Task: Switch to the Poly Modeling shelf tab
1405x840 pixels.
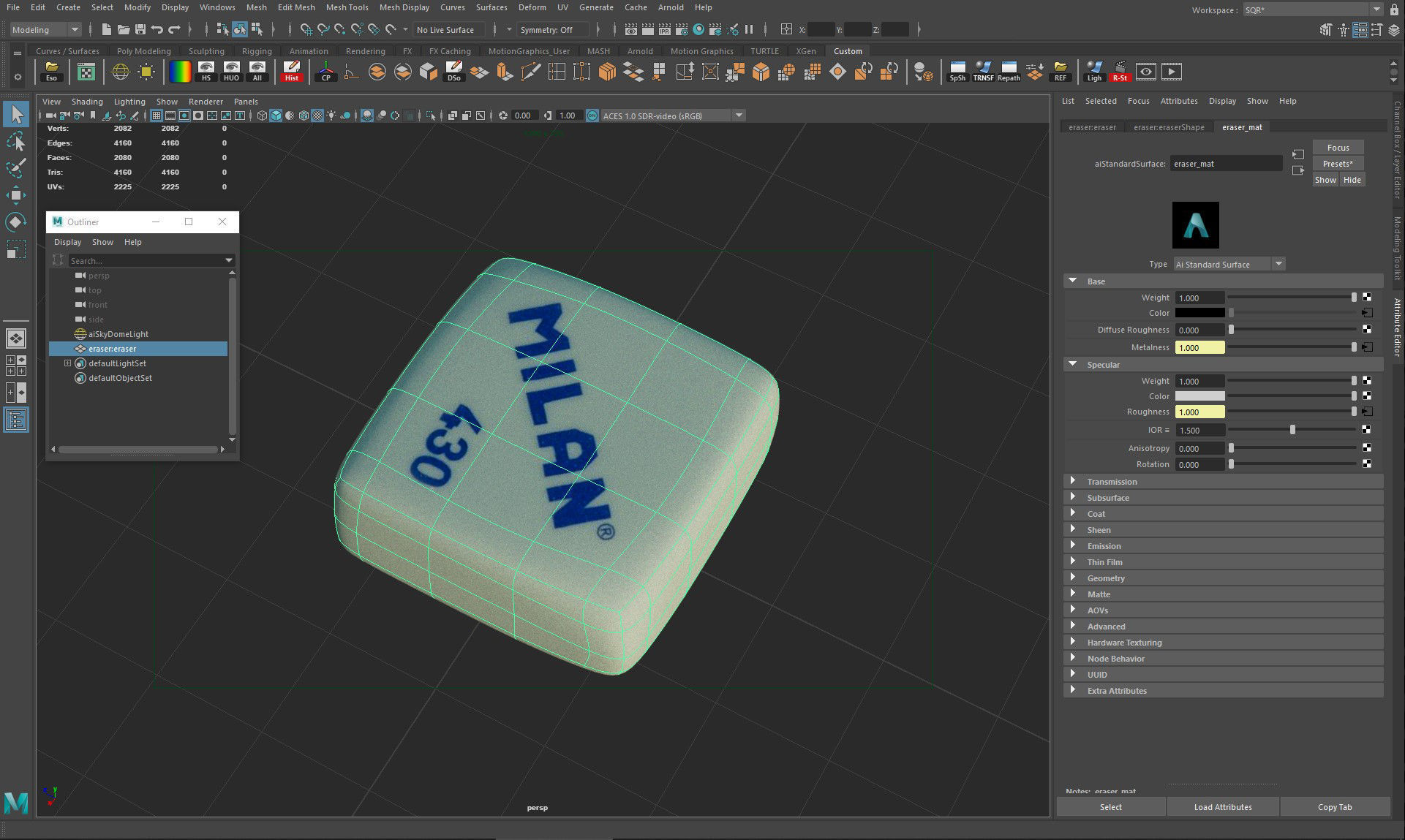Action: point(143,51)
